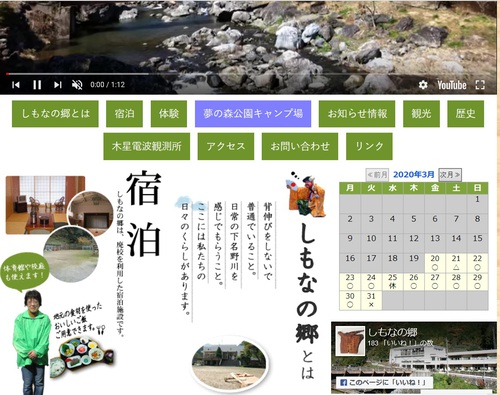This screenshot has height=395, width=500.
Task: Click green speech bubble 体育館や校庭も使えます
Action: point(25,271)
